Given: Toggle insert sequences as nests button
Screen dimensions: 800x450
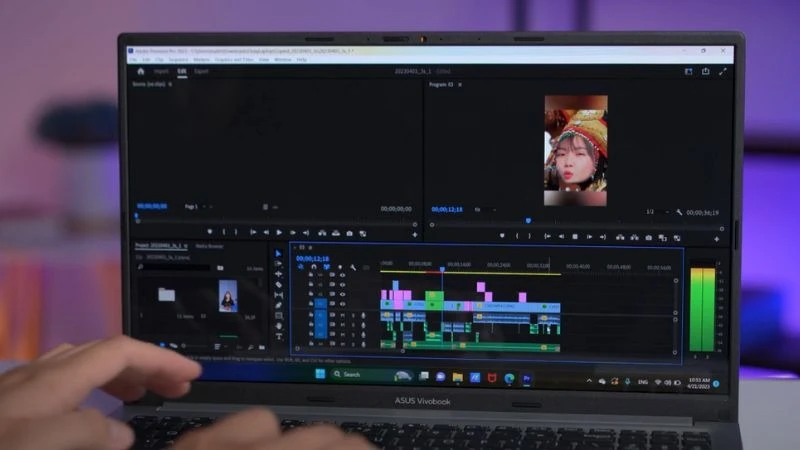Looking at the screenshot, I should coord(301,267).
